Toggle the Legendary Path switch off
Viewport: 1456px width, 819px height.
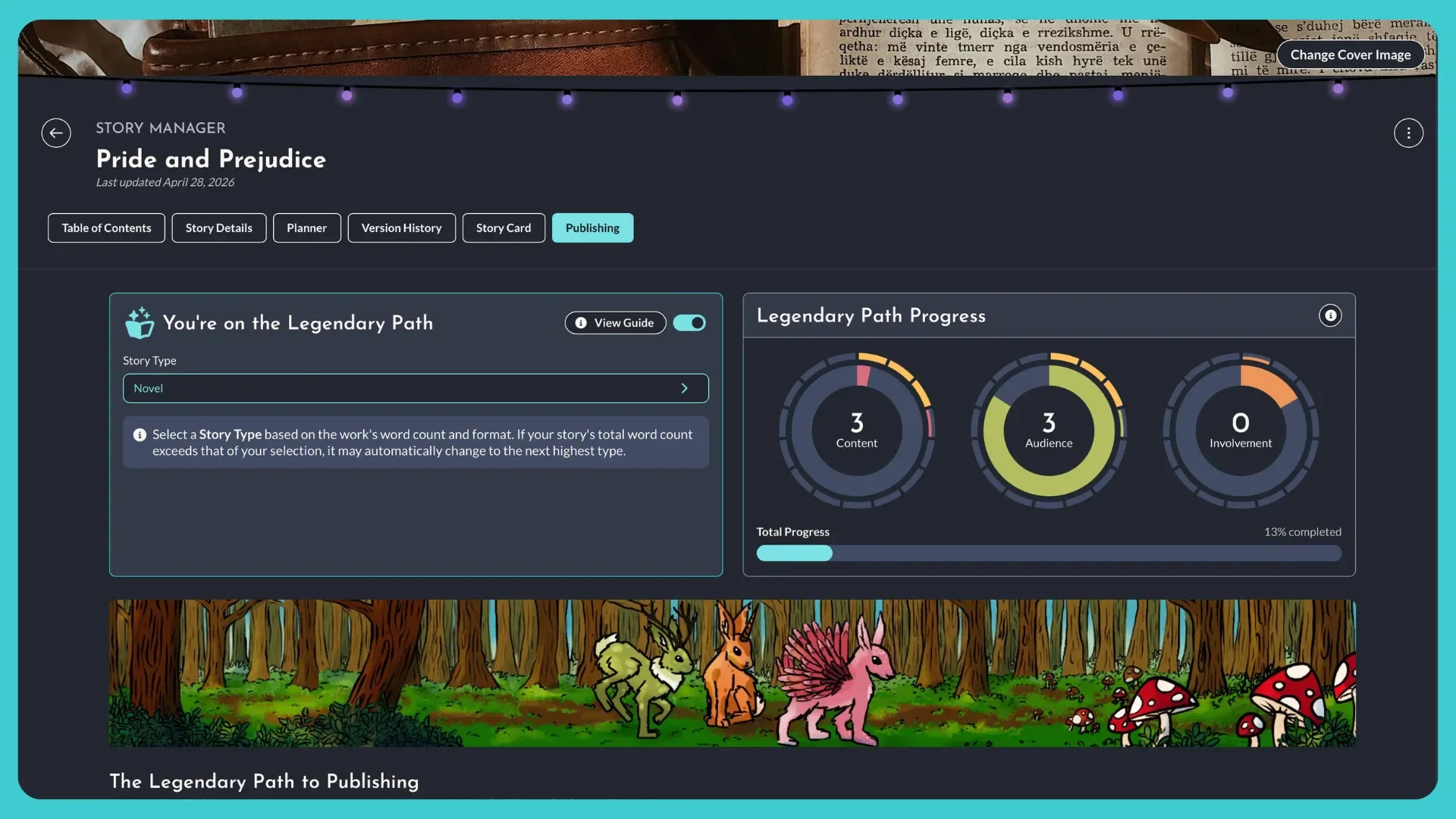[689, 323]
